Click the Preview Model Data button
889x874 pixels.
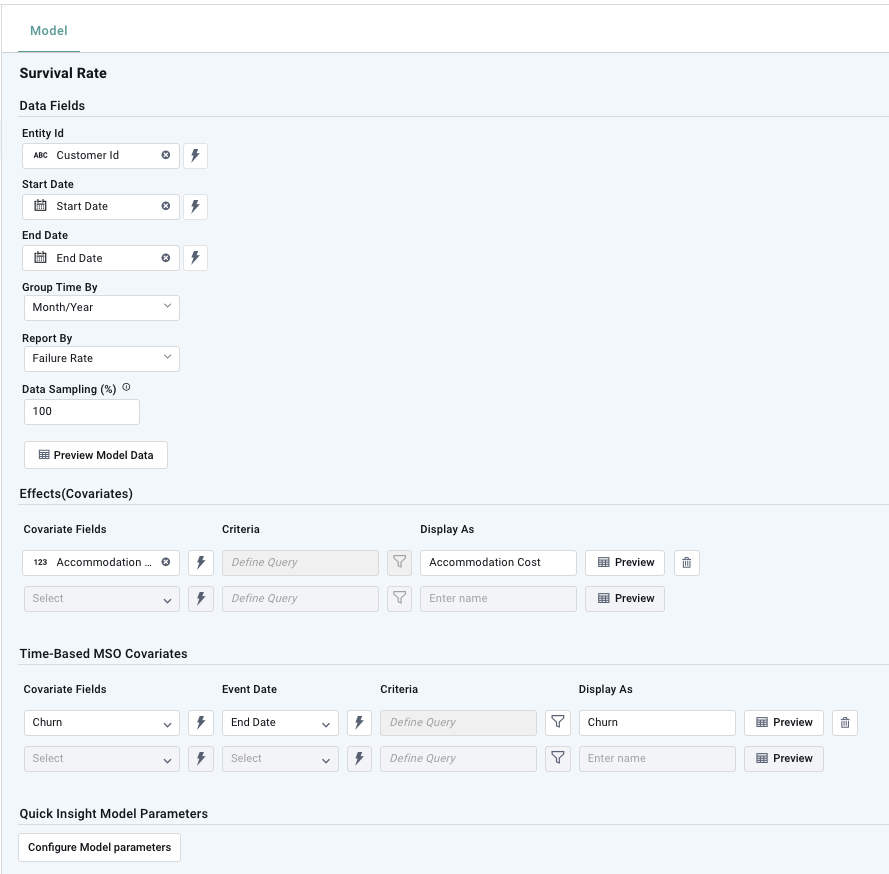point(96,455)
